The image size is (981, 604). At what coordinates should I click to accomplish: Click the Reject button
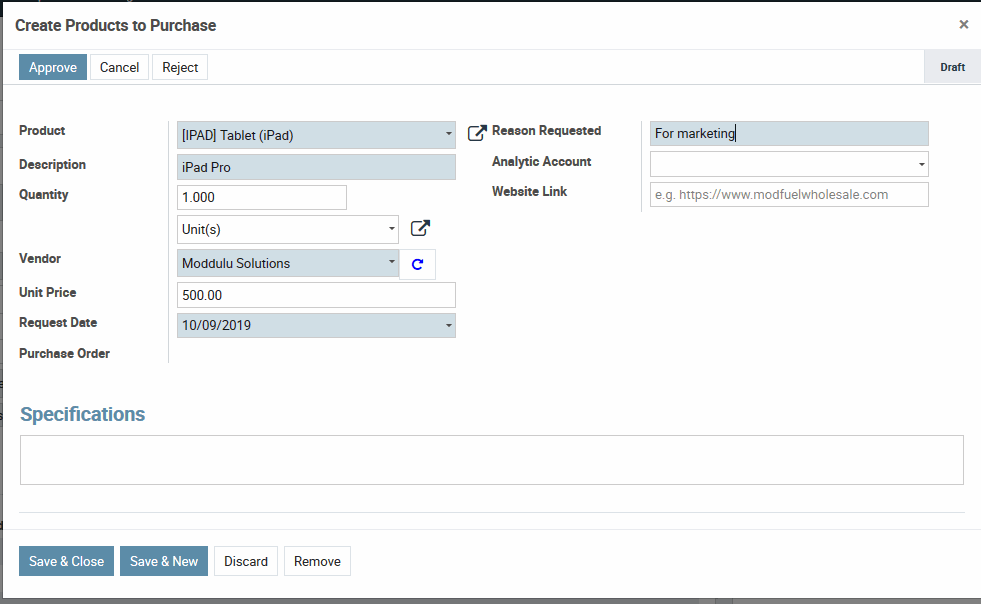(180, 67)
